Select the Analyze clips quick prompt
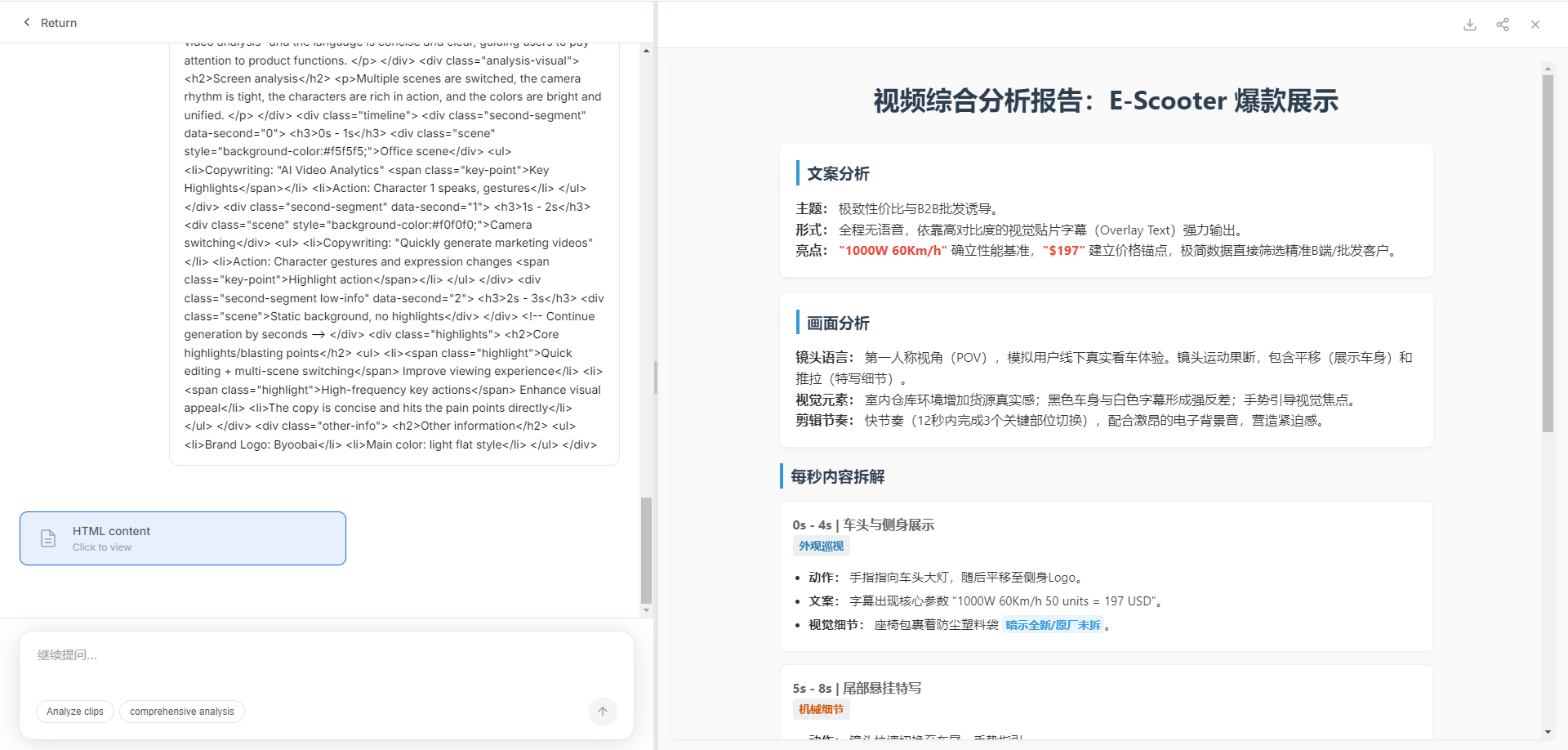This screenshot has height=750, width=1568. (74, 712)
